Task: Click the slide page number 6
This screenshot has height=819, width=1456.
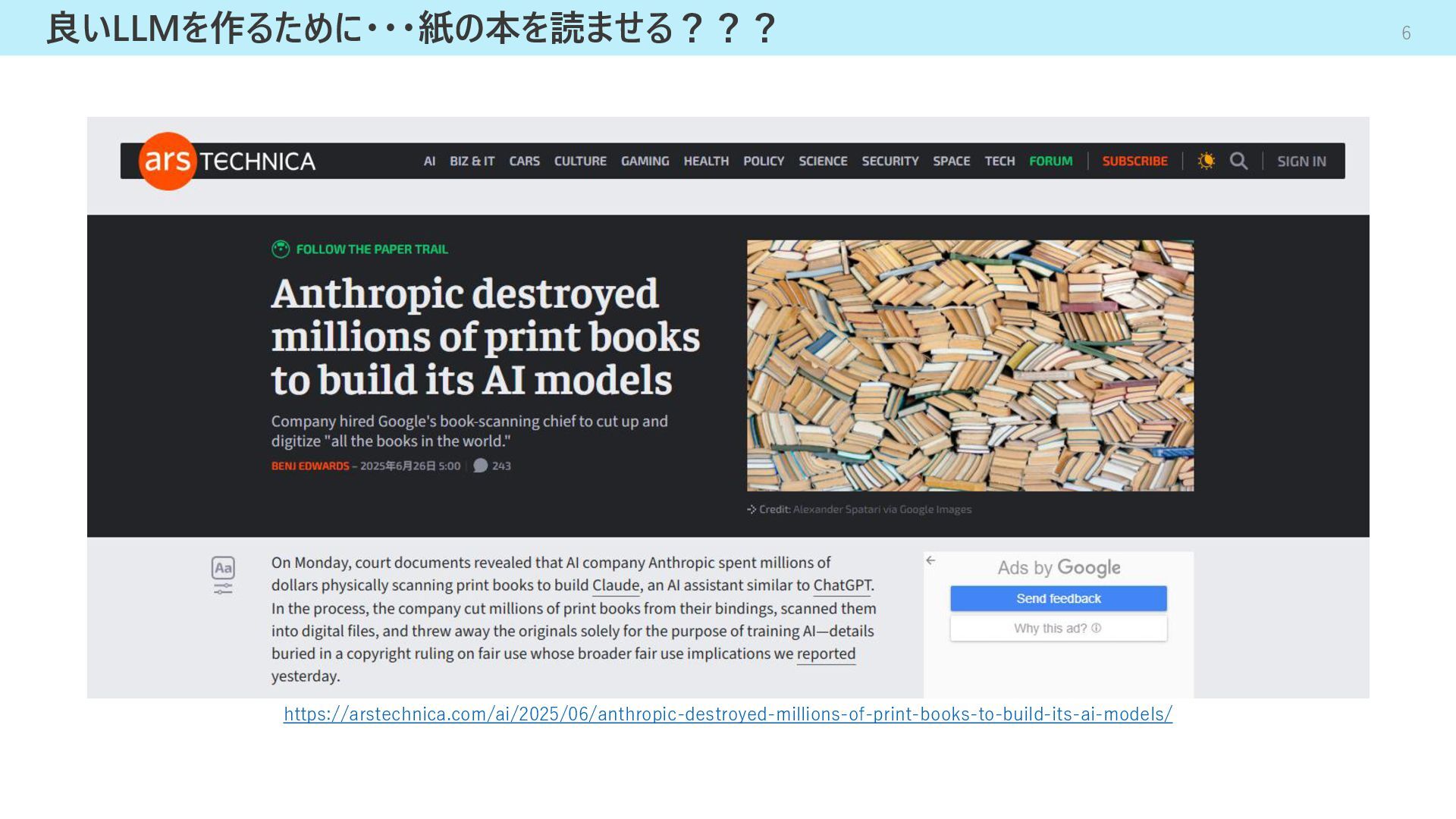Action: [x=1406, y=33]
